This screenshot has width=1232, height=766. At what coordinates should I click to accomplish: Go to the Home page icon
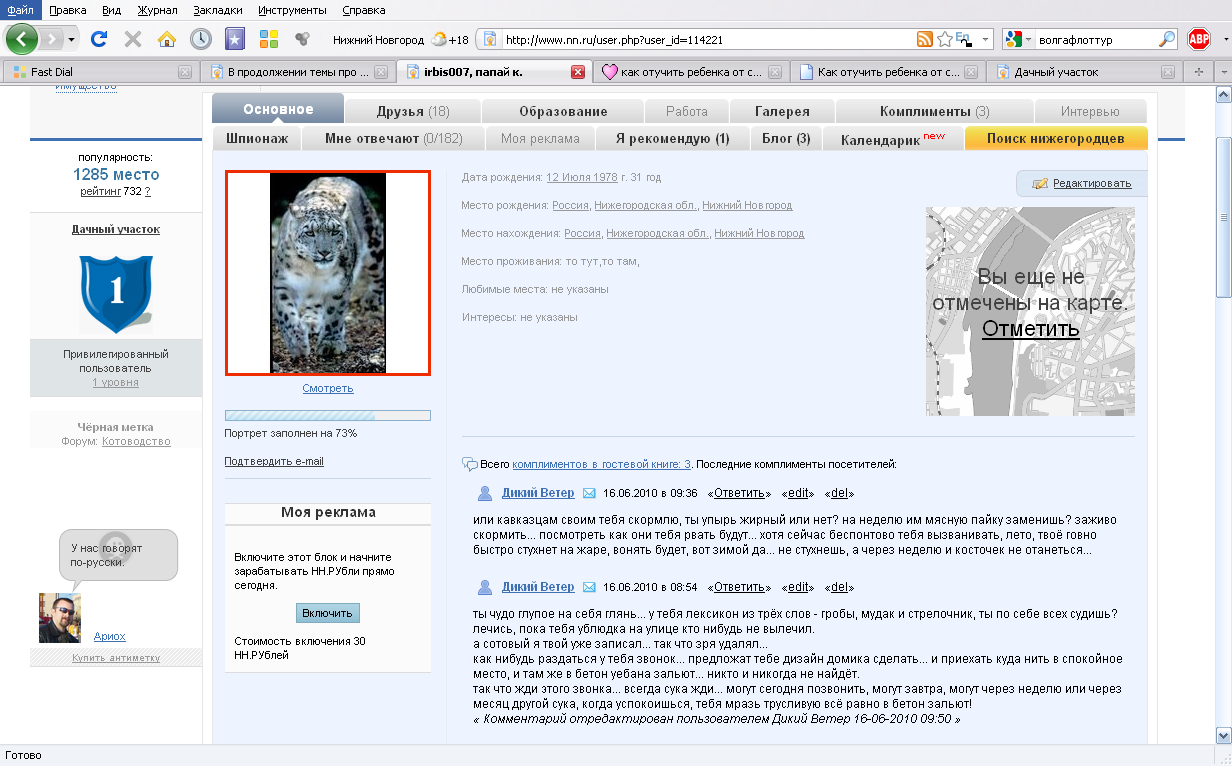click(x=167, y=39)
